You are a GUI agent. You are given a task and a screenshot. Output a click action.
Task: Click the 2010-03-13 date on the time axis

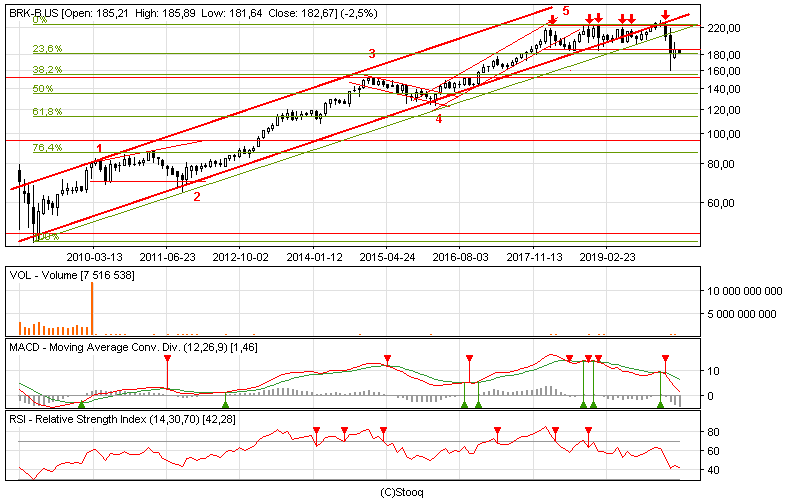(x=94, y=257)
